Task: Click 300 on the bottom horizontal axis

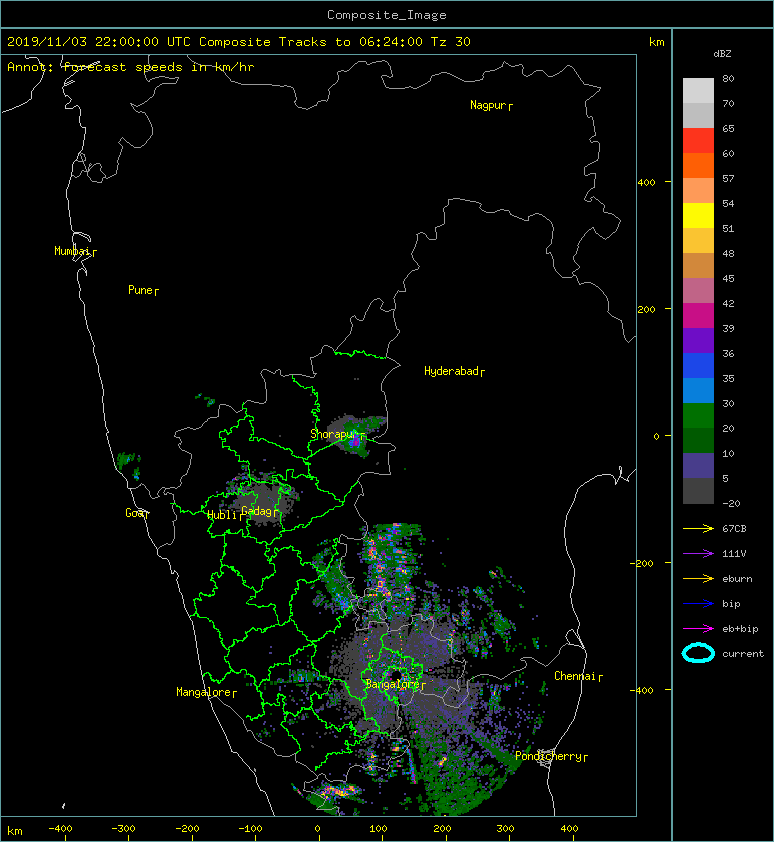Action: click(505, 829)
